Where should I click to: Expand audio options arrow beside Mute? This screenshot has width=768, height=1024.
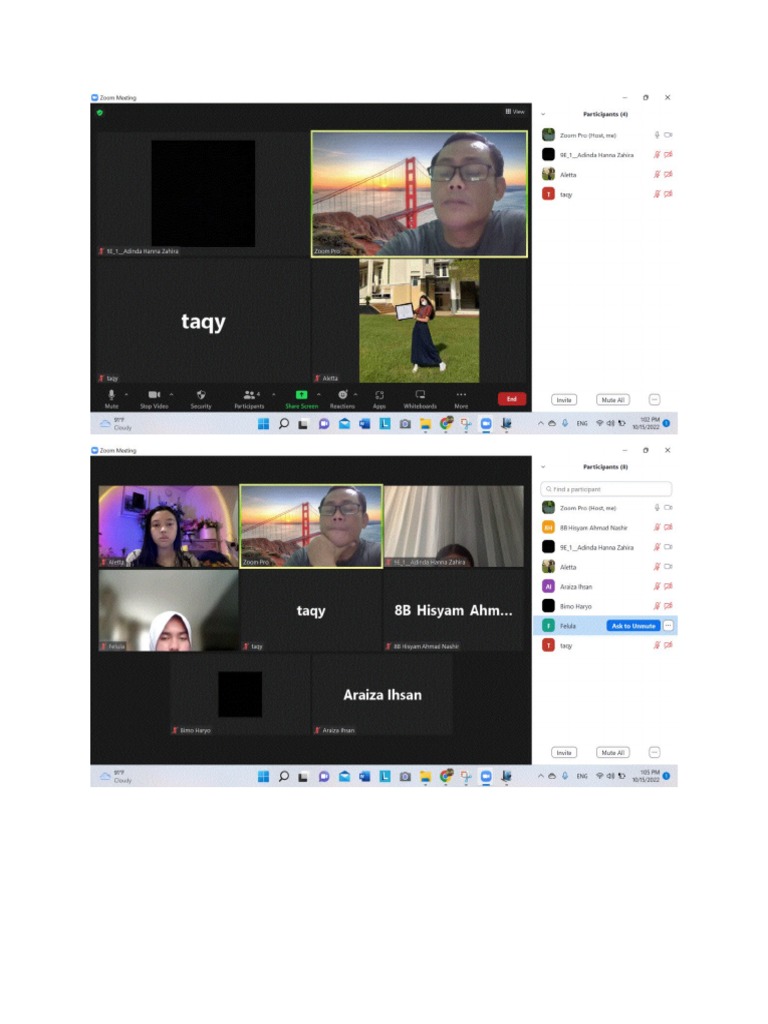pos(126,394)
